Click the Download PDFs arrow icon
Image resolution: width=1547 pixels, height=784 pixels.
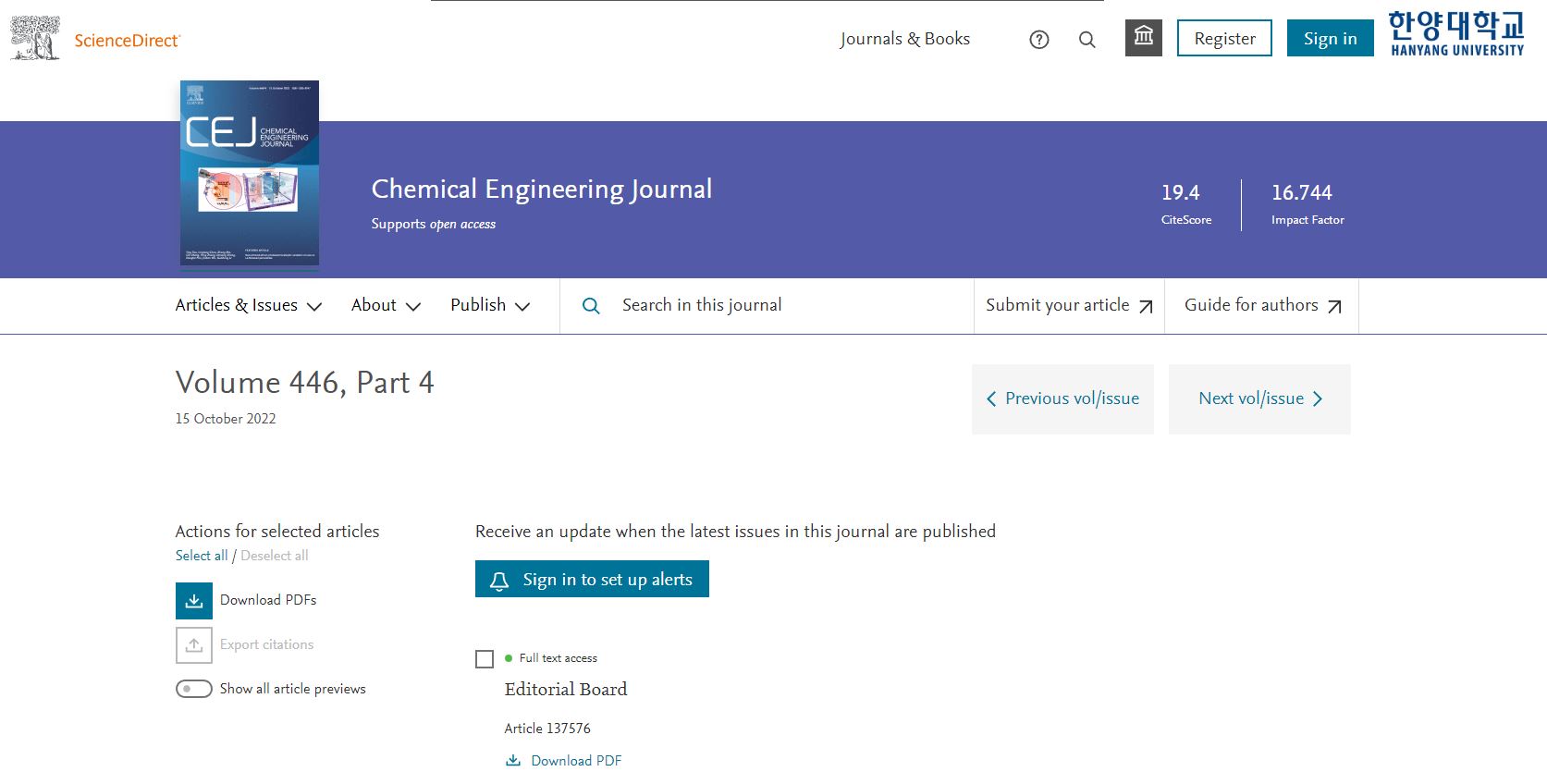pos(194,601)
